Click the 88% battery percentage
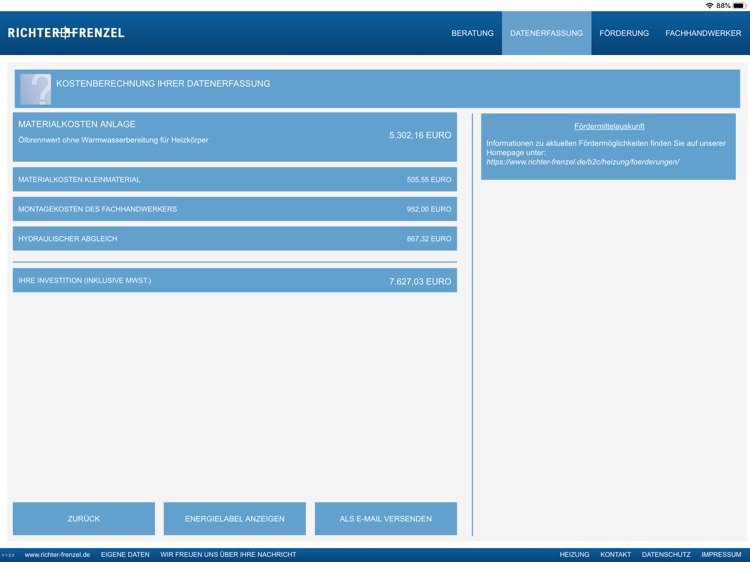 [723, 5]
